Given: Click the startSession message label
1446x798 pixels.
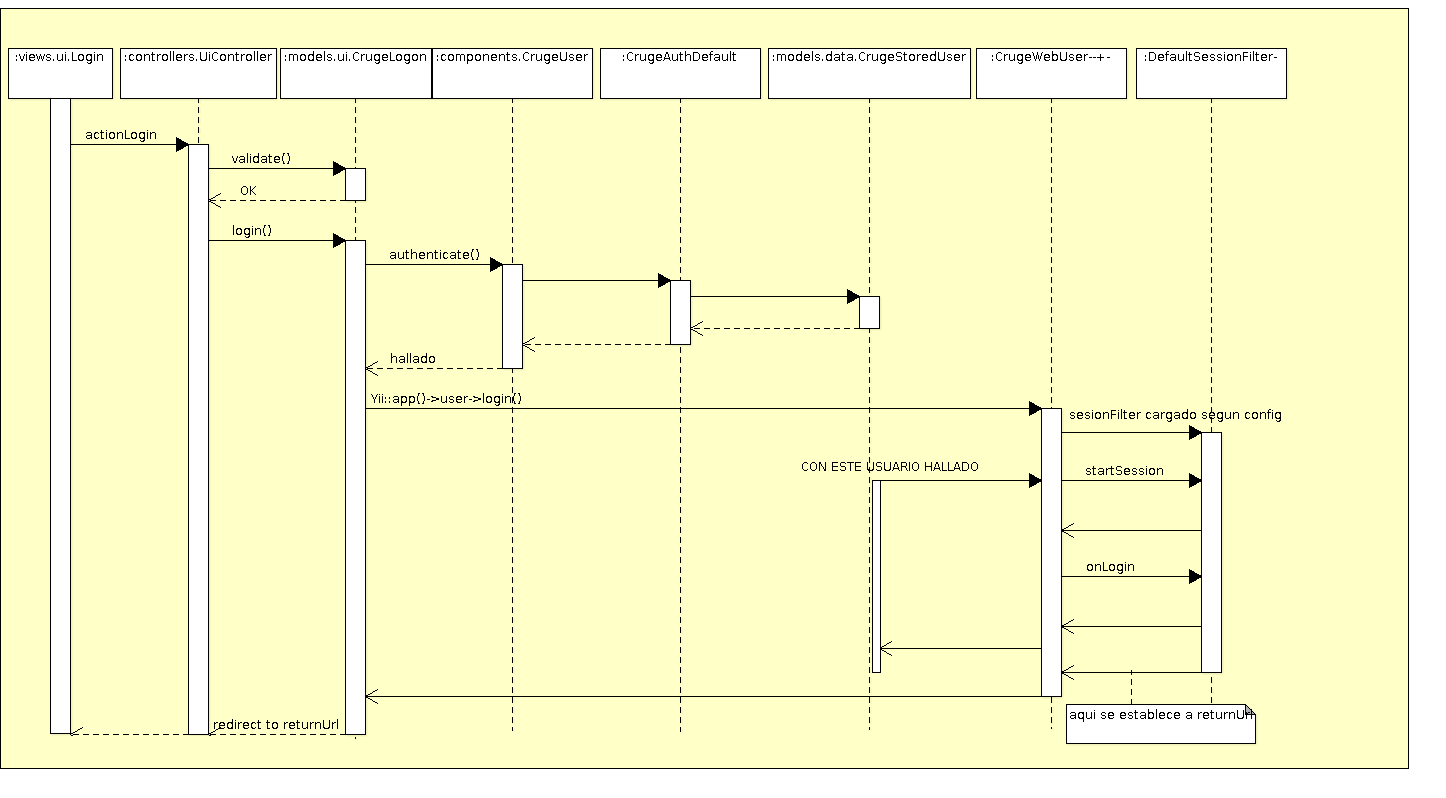Looking at the screenshot, I should tap(1124, 471).
